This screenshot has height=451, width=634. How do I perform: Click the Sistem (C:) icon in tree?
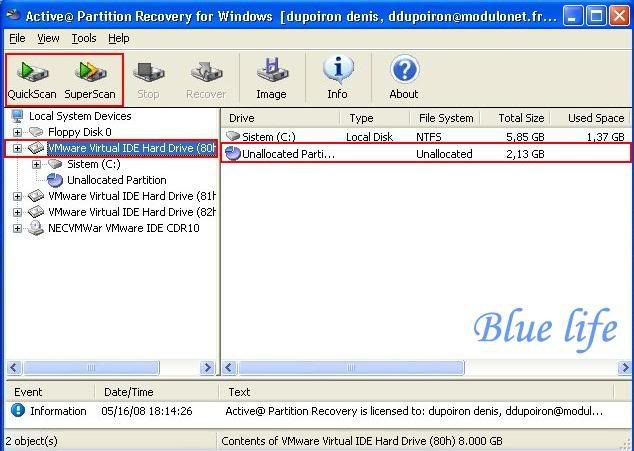click(55, 164)
